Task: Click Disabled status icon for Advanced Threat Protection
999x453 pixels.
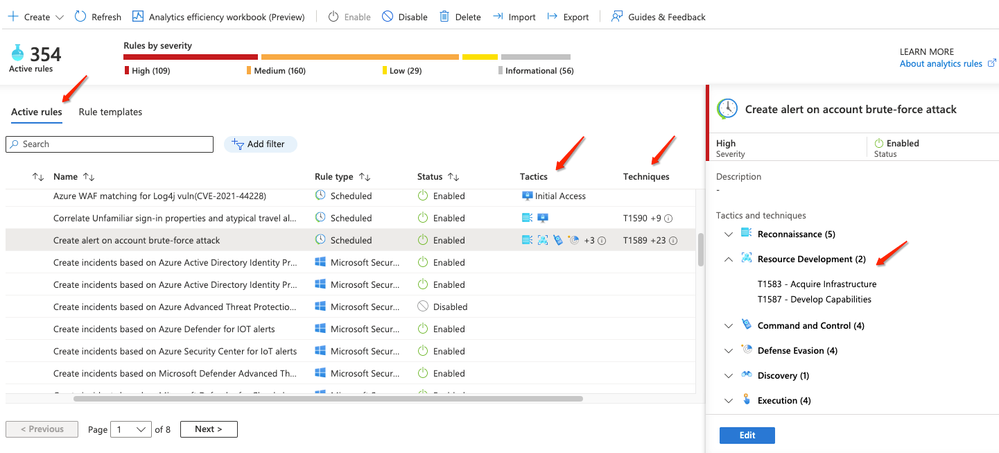Action: point(422,306)
